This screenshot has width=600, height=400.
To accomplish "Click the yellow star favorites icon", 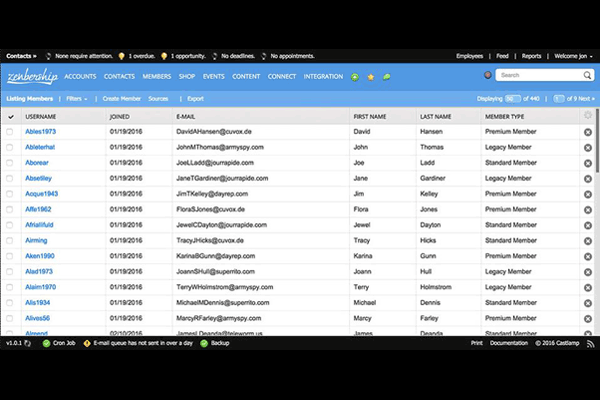I will tap(371, 77).
